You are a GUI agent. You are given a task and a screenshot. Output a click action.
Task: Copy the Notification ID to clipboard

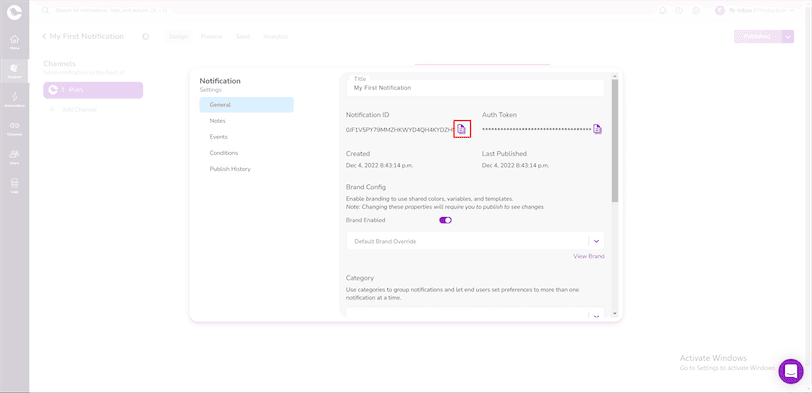click(462, 129)
